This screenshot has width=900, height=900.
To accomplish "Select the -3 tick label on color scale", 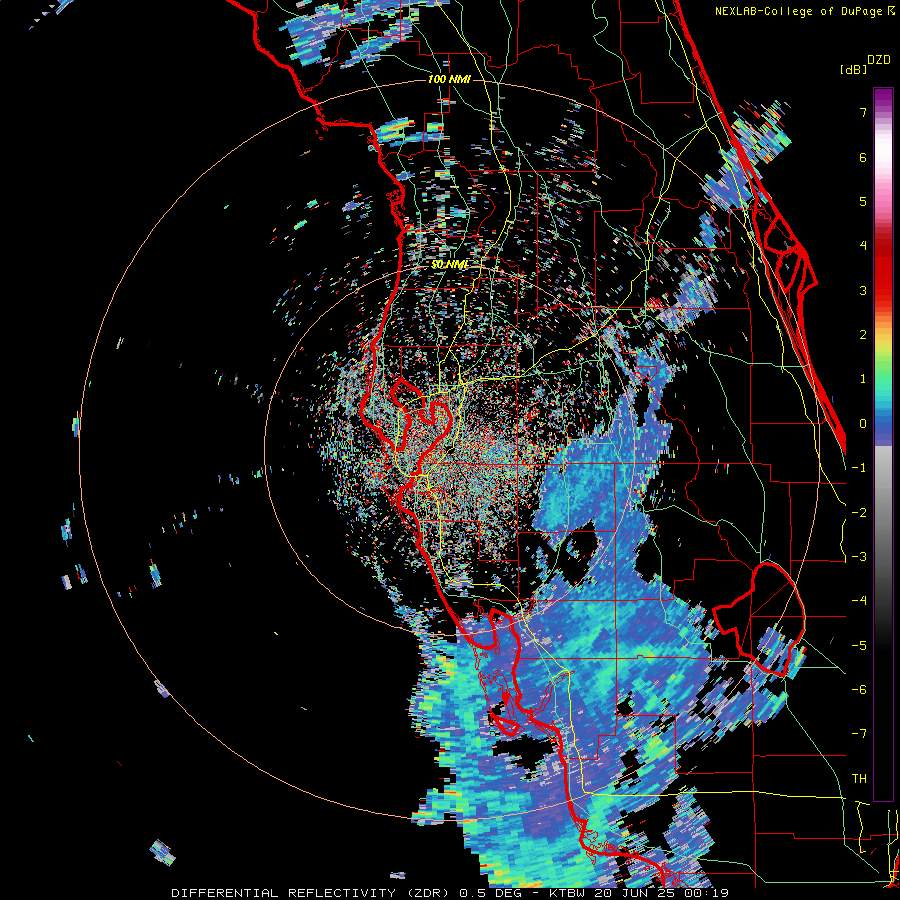I will tap(859, 557).
